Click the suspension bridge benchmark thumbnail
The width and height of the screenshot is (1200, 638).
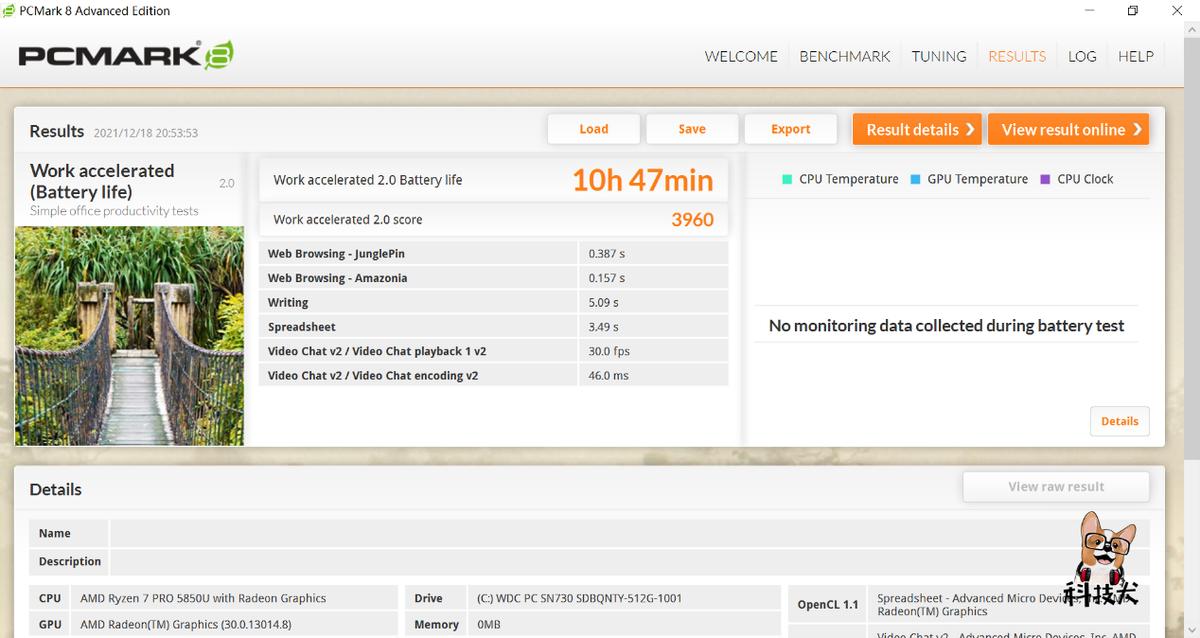[129, 335]
